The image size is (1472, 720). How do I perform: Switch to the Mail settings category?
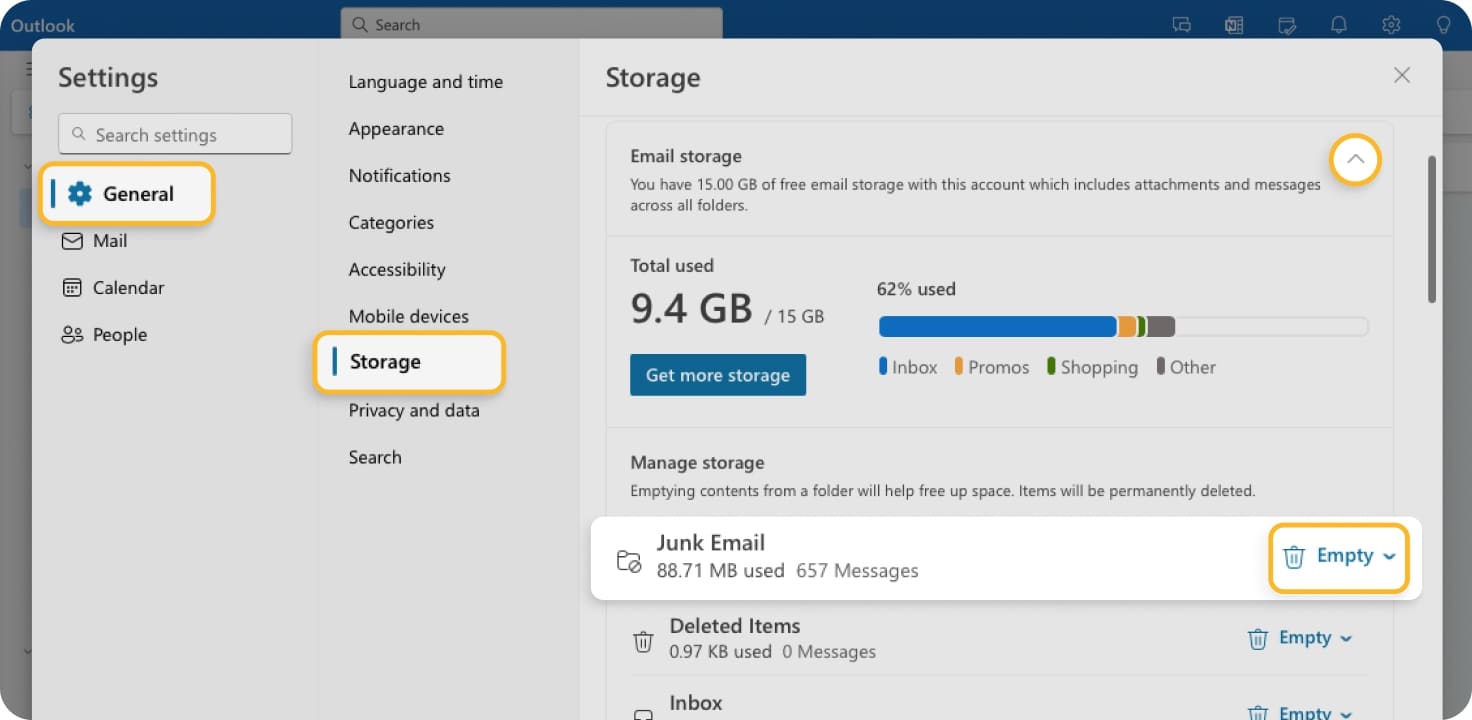coord(110,240)
